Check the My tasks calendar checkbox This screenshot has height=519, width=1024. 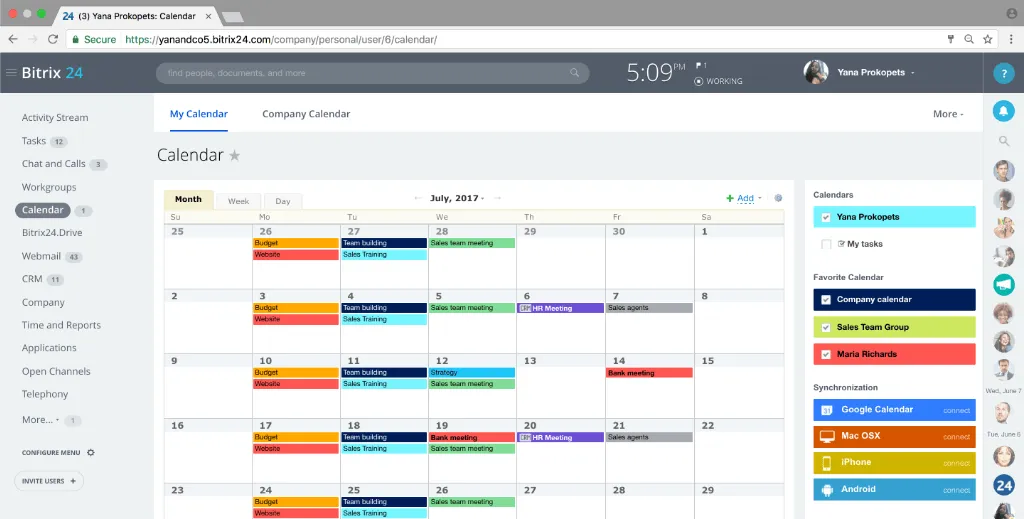click(826, 244)
